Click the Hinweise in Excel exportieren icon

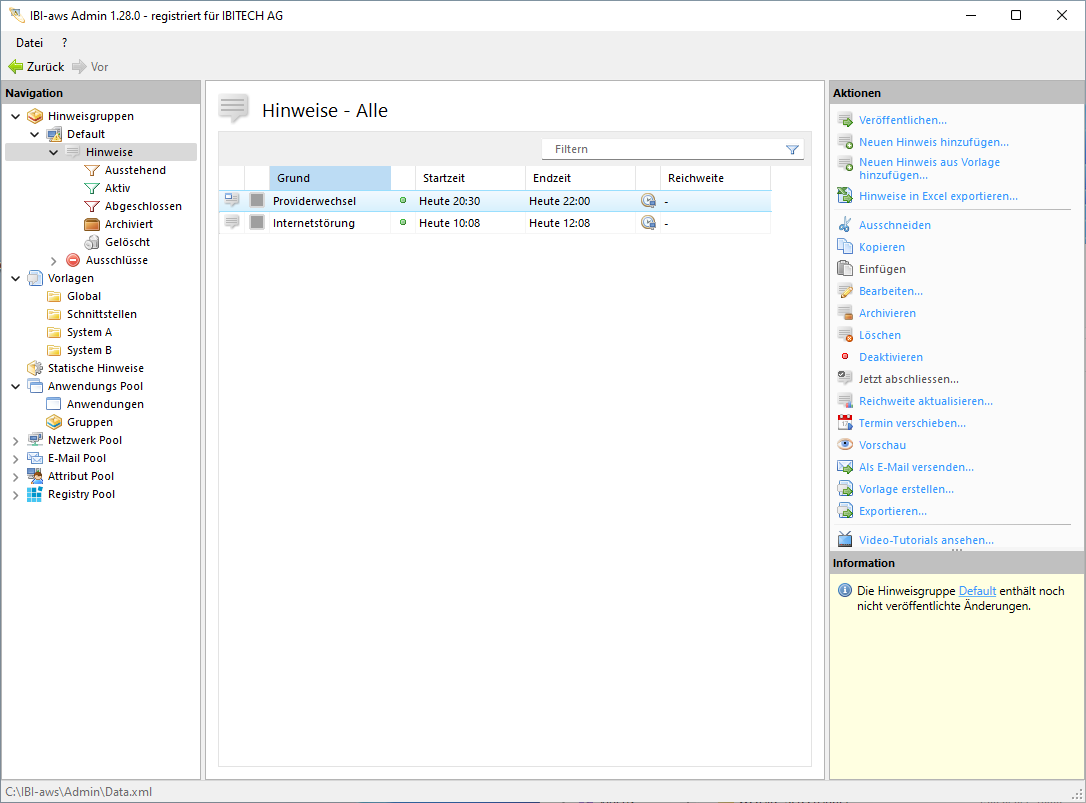(845, 196)
